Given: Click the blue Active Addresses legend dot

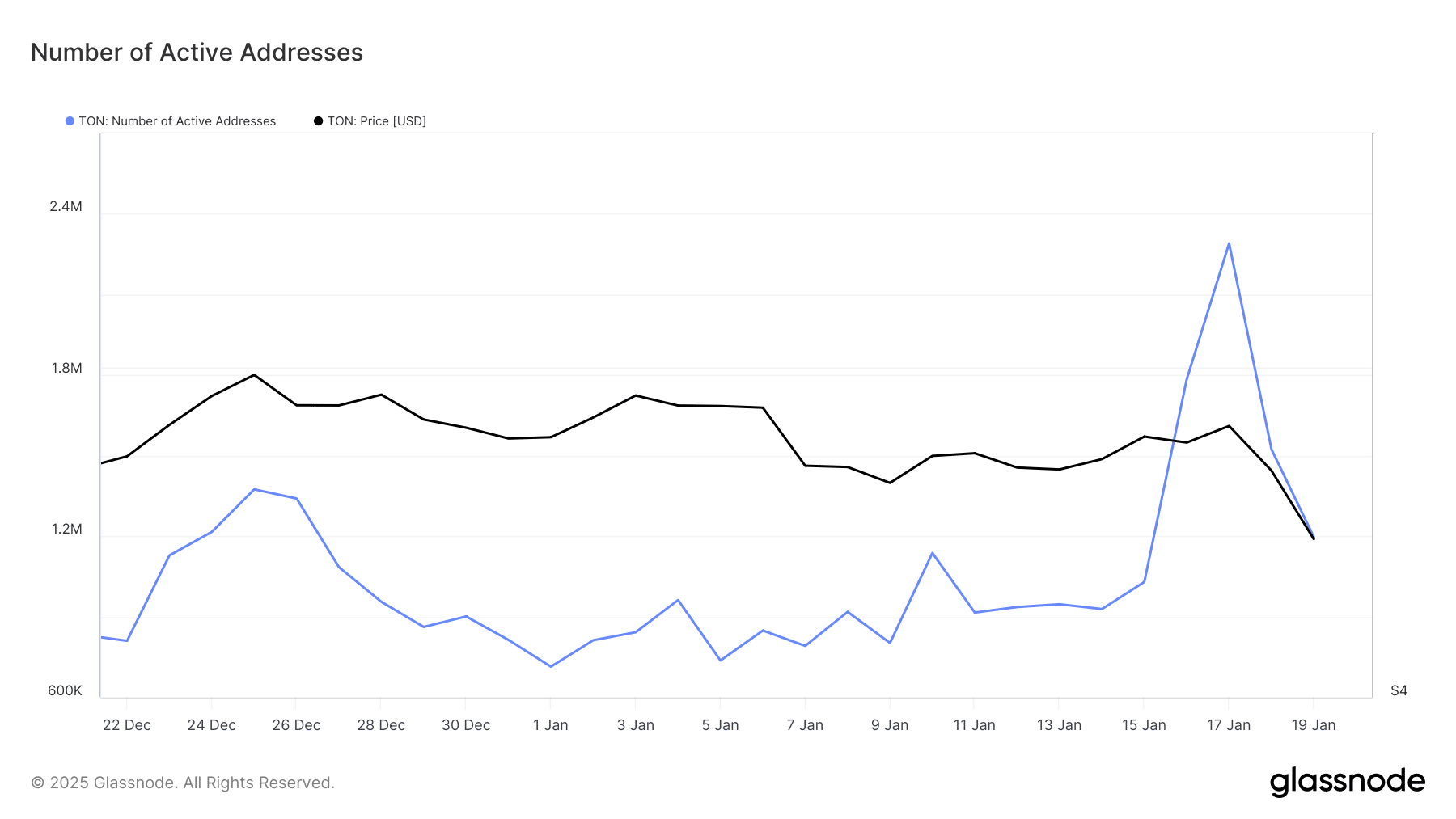Looking at the screenshot, I should coord(70,121).
